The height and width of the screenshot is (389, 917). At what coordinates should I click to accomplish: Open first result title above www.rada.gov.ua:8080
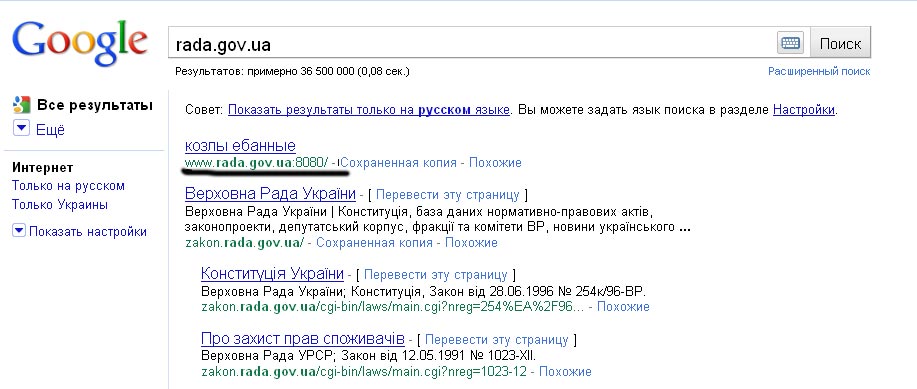(240, 145)
